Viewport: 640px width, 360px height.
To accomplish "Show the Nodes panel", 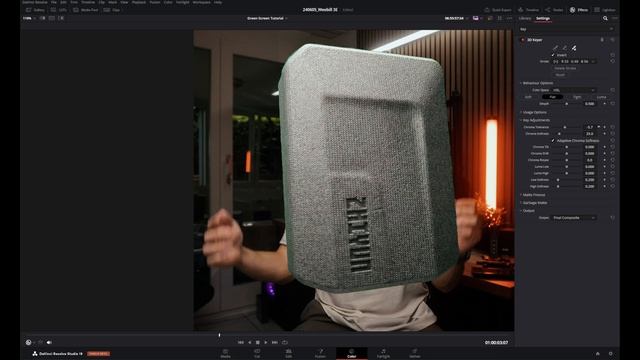I will tap(554, 10).
